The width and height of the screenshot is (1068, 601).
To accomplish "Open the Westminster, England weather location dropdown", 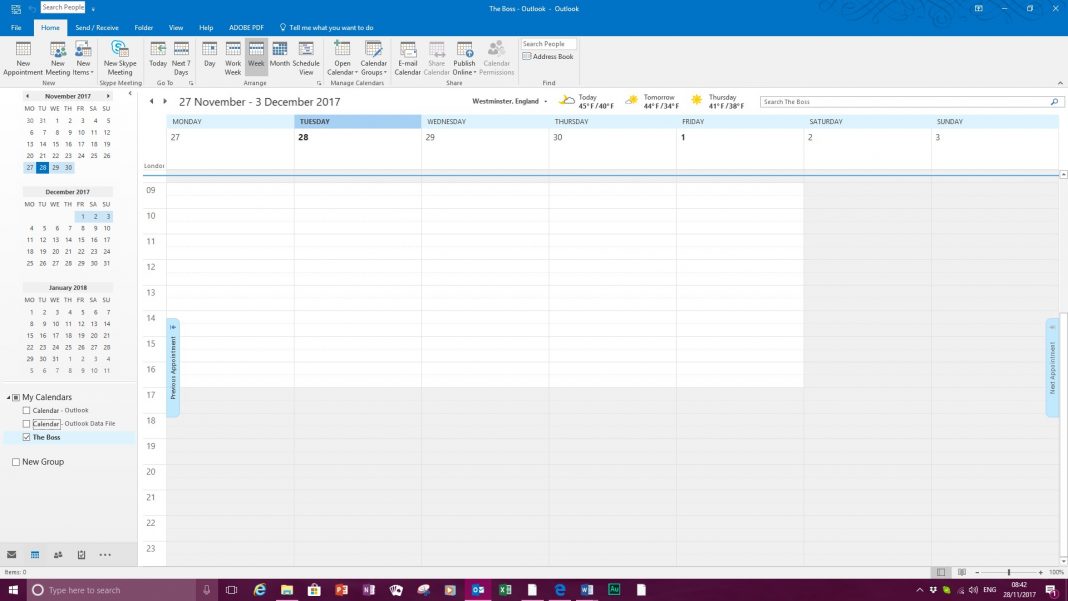I will pyautogui.click(x=544, y=101).
